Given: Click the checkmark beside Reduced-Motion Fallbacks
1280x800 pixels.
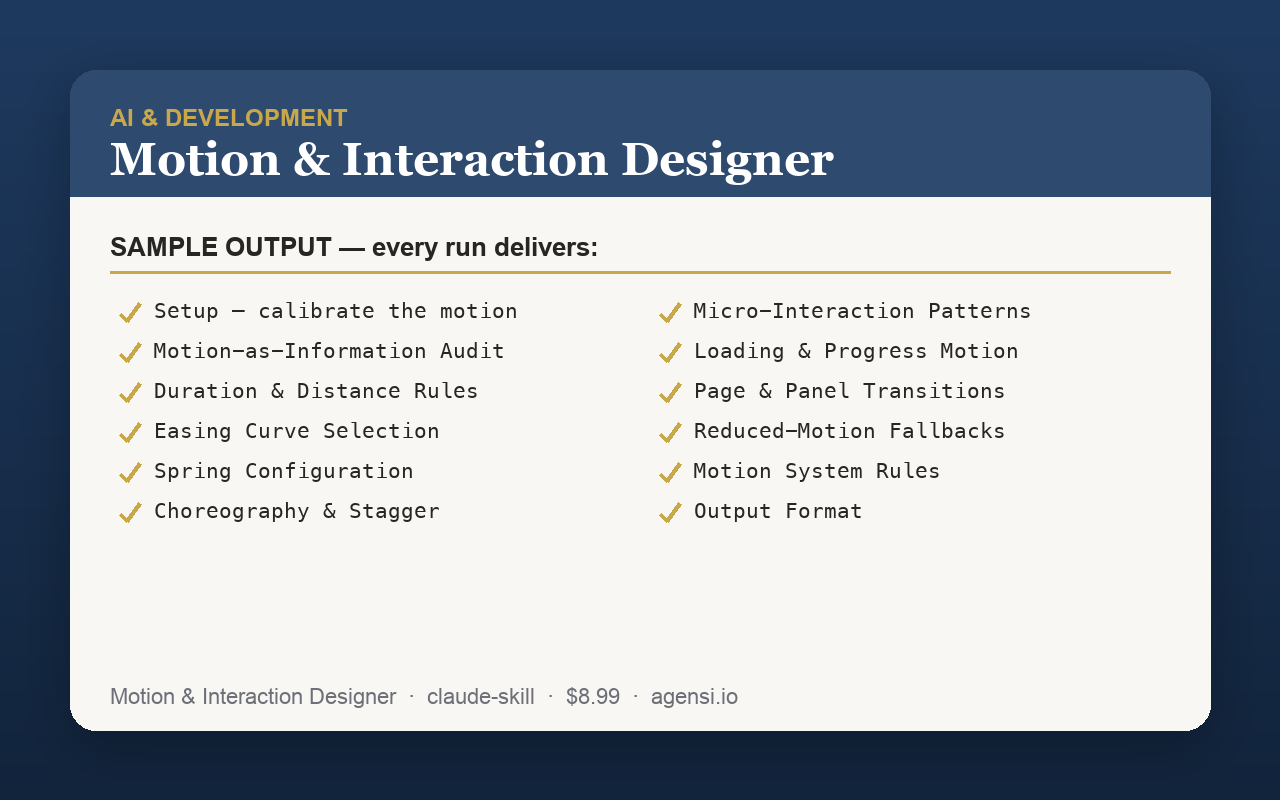Looking at the screenshot, I should 670,433.
